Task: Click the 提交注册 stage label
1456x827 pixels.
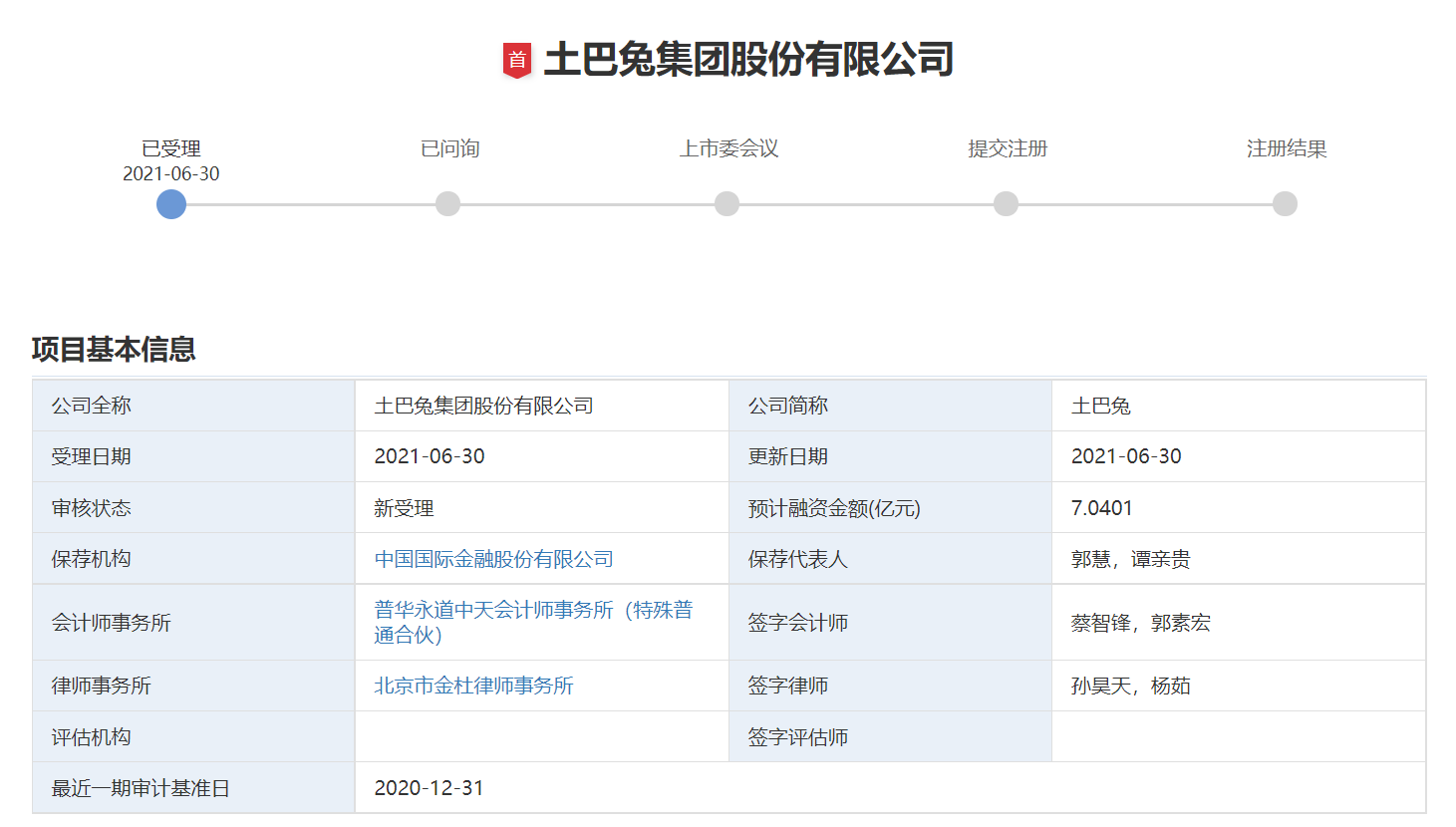Action: pos(1008,148)
